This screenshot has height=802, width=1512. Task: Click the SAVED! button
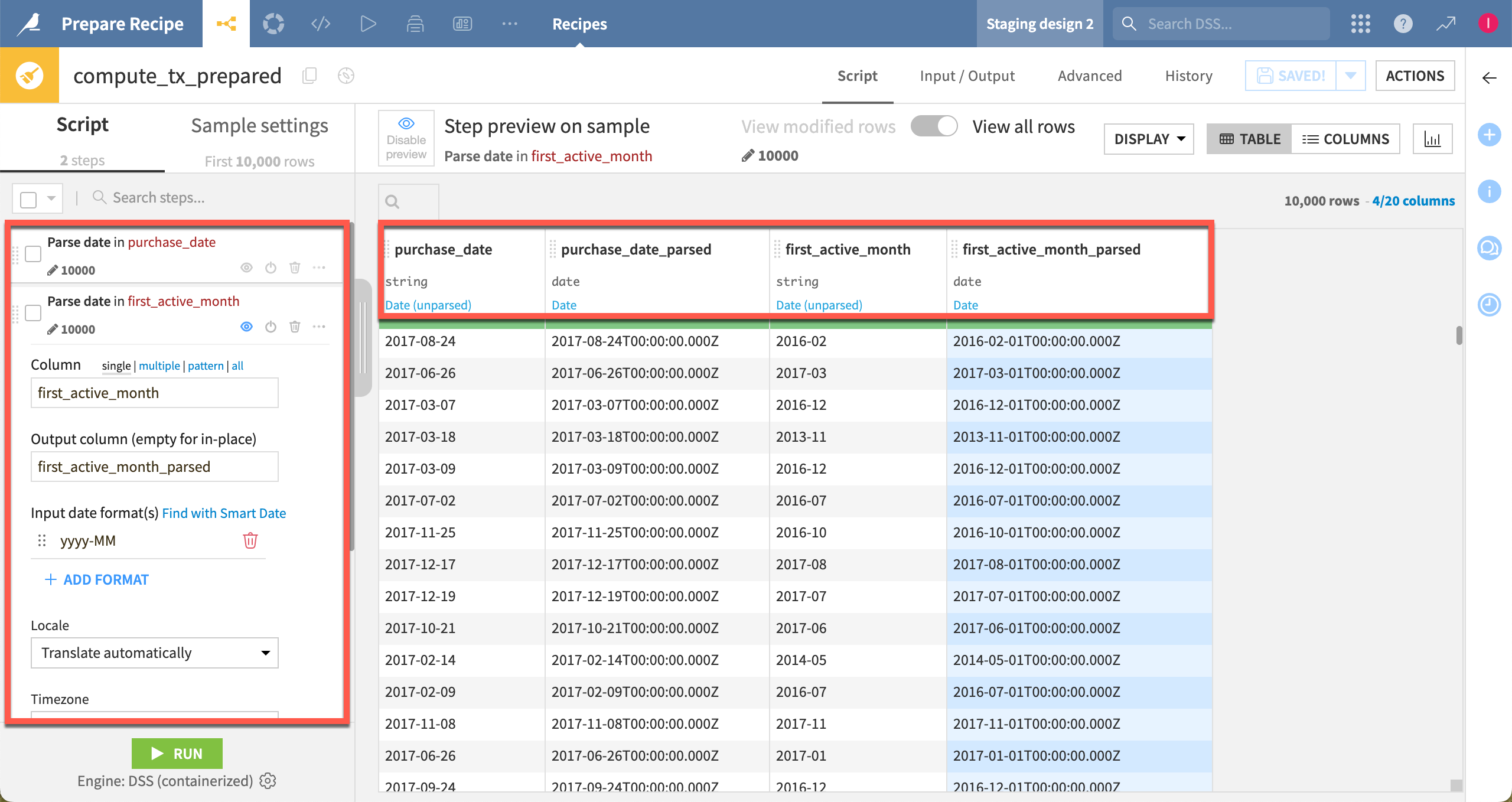[x=1291, y=76]
